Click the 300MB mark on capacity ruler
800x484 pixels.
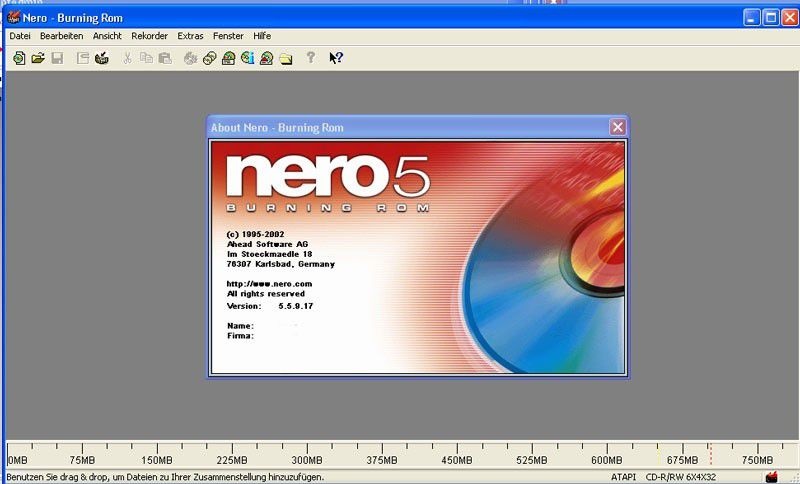coord(307,460)
